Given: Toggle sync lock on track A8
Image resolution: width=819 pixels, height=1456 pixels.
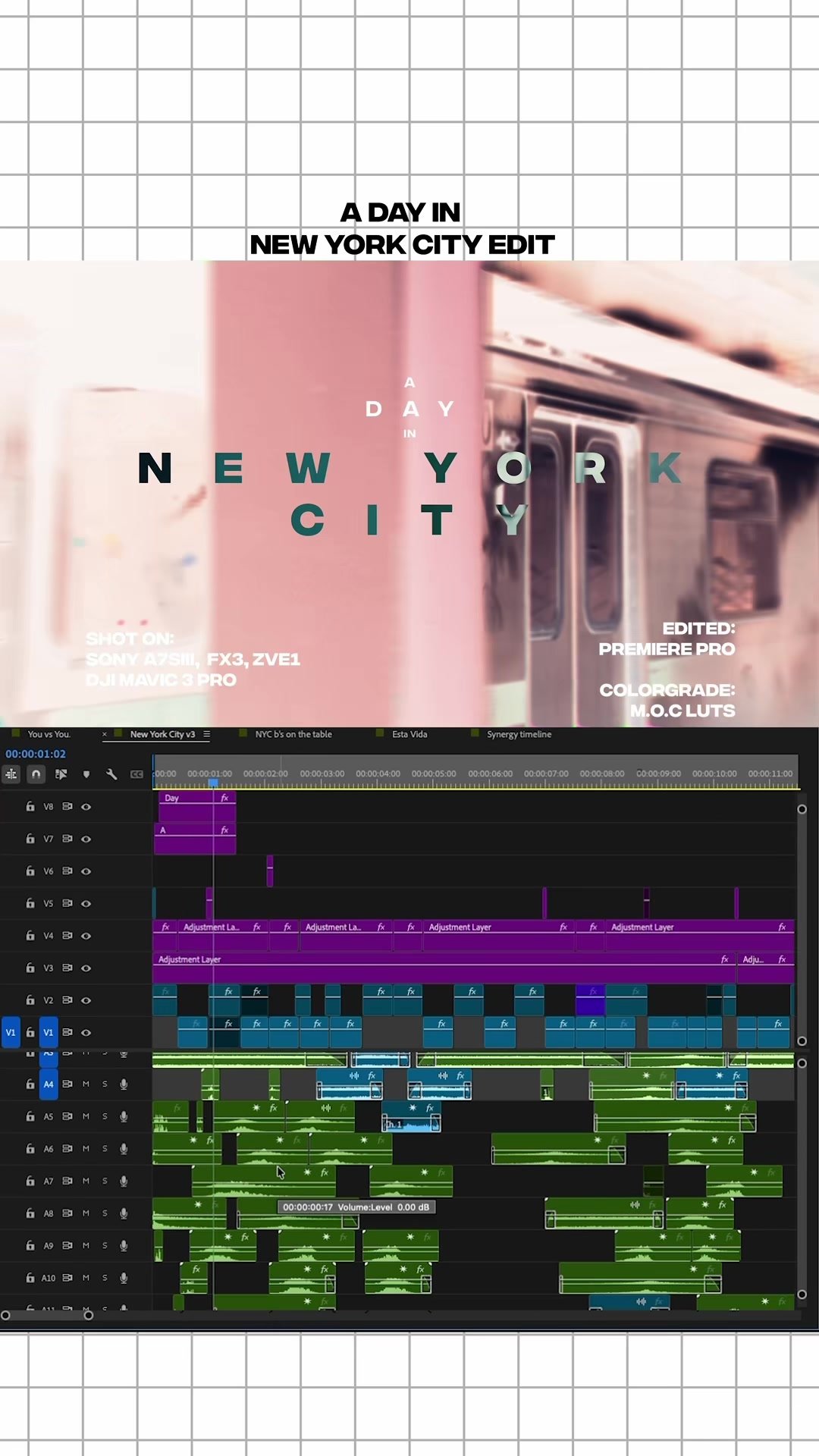Looking at the screenshot, I should (x=67, y=1213).
